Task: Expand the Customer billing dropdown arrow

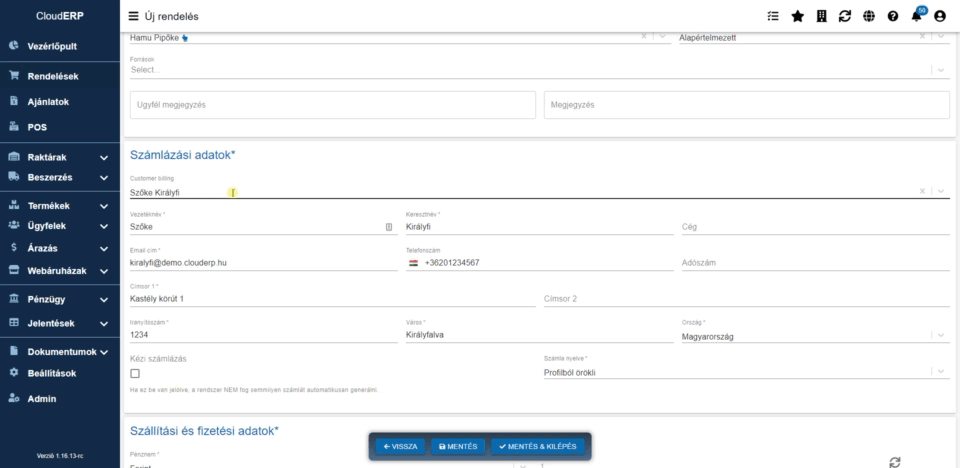Action: pos(940,191)
